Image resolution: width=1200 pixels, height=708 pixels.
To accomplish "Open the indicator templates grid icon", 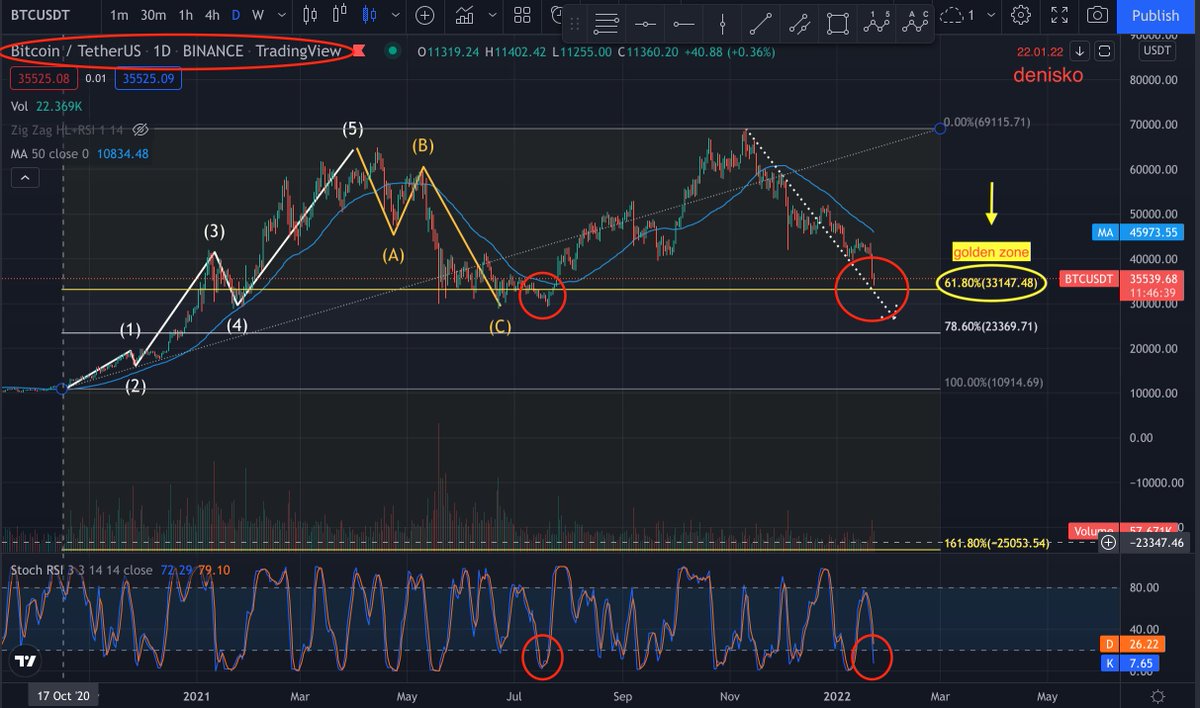I will coord(522,15).
